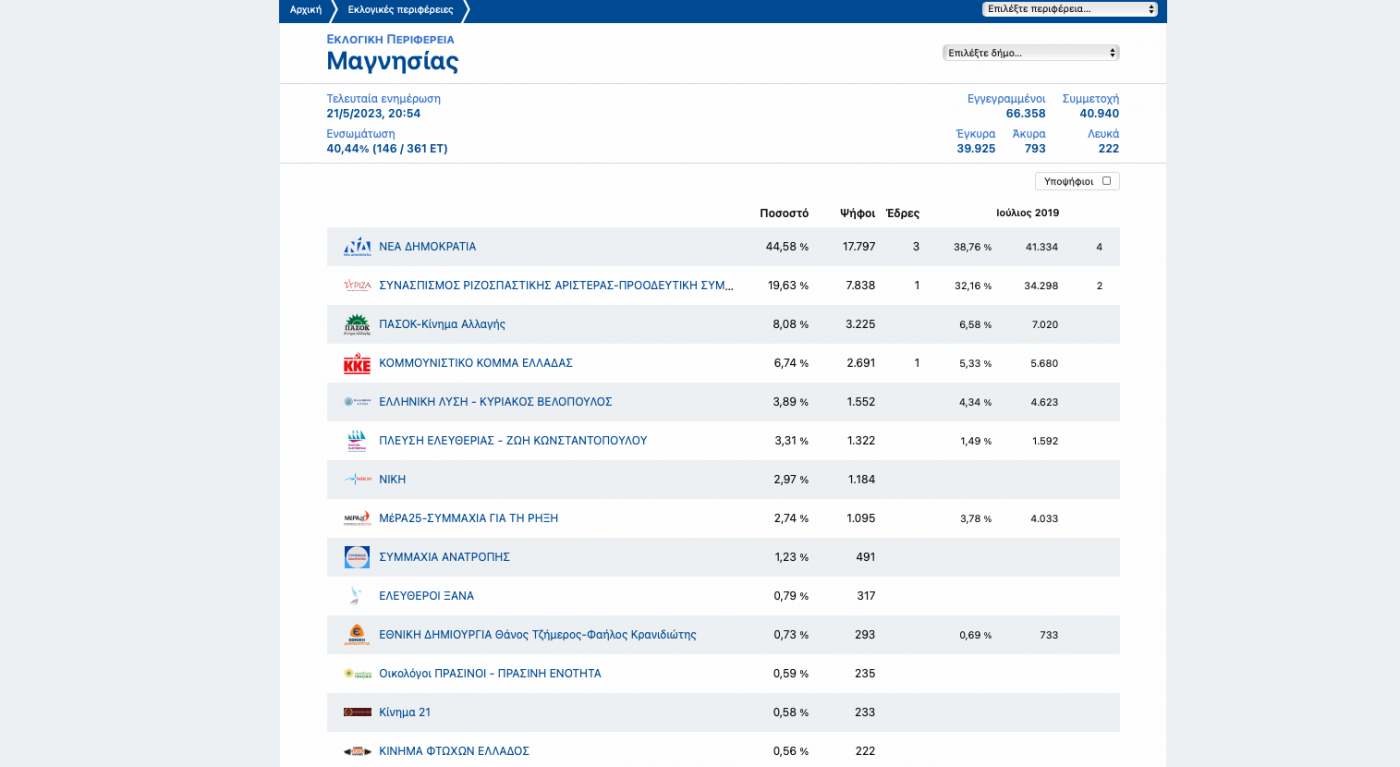Click the Λευκά blank ballots label
Image resolution: width=1400 pixels, height=767 pixels.
coord(1103,134)
